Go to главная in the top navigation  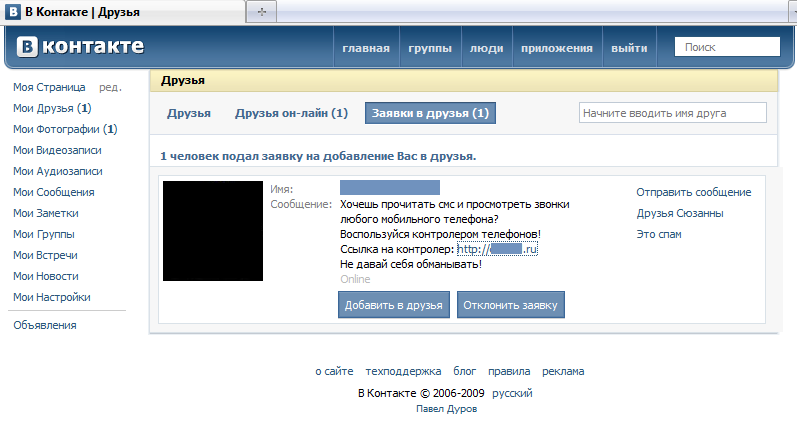pos(366,48)
